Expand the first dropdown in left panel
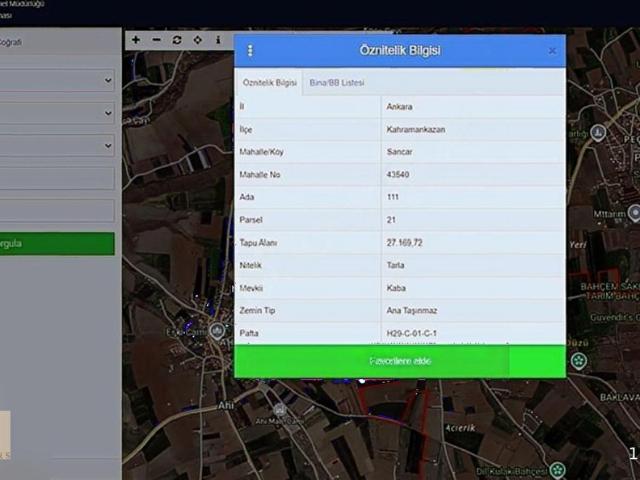The image size is (640, 480). coord(56,80)
